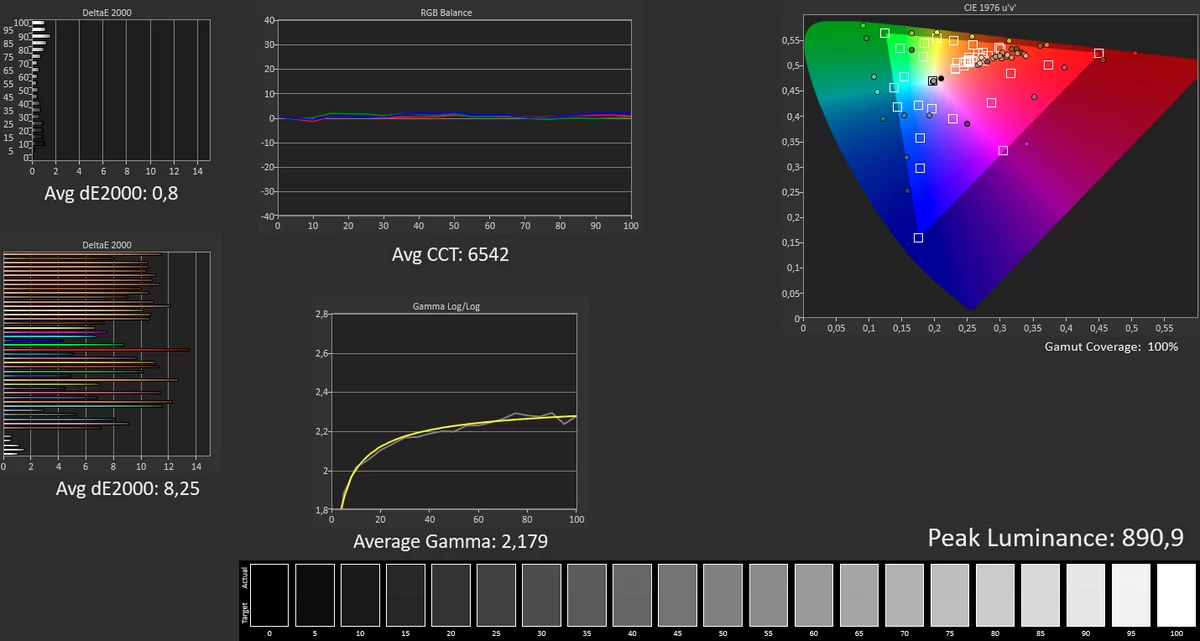Select the 70 grayscale patch swatch
1200x641 pixels.
(904, 595)
